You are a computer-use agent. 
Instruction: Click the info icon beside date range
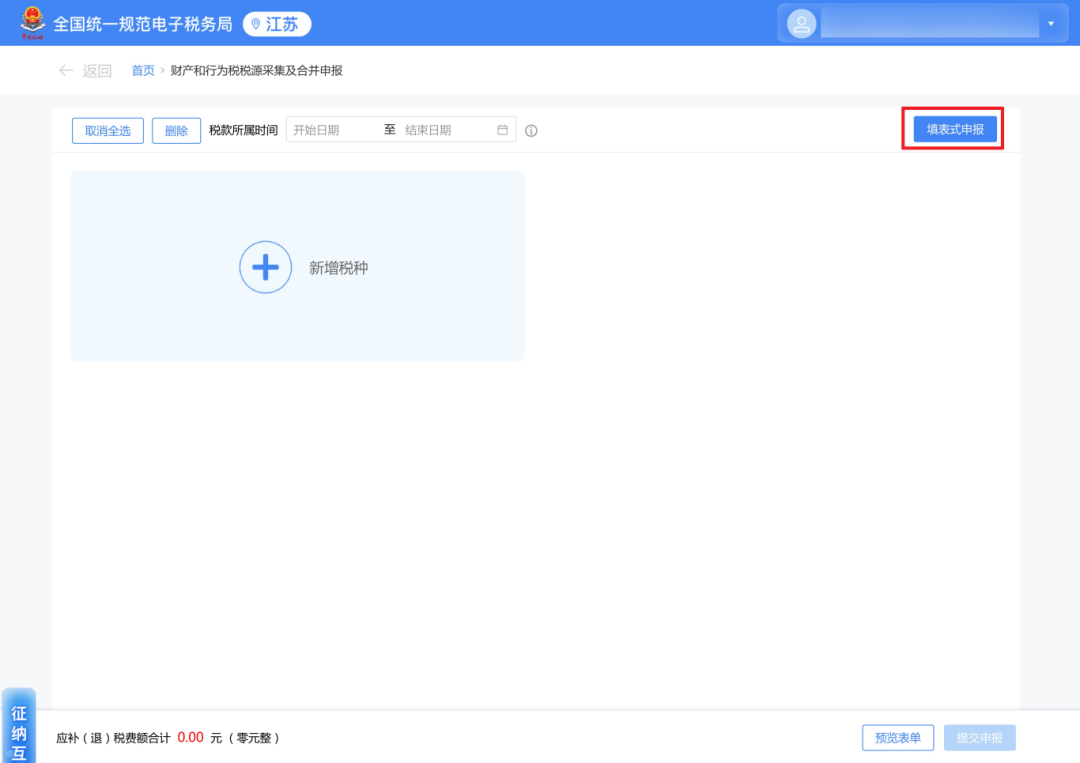point(531,131)
